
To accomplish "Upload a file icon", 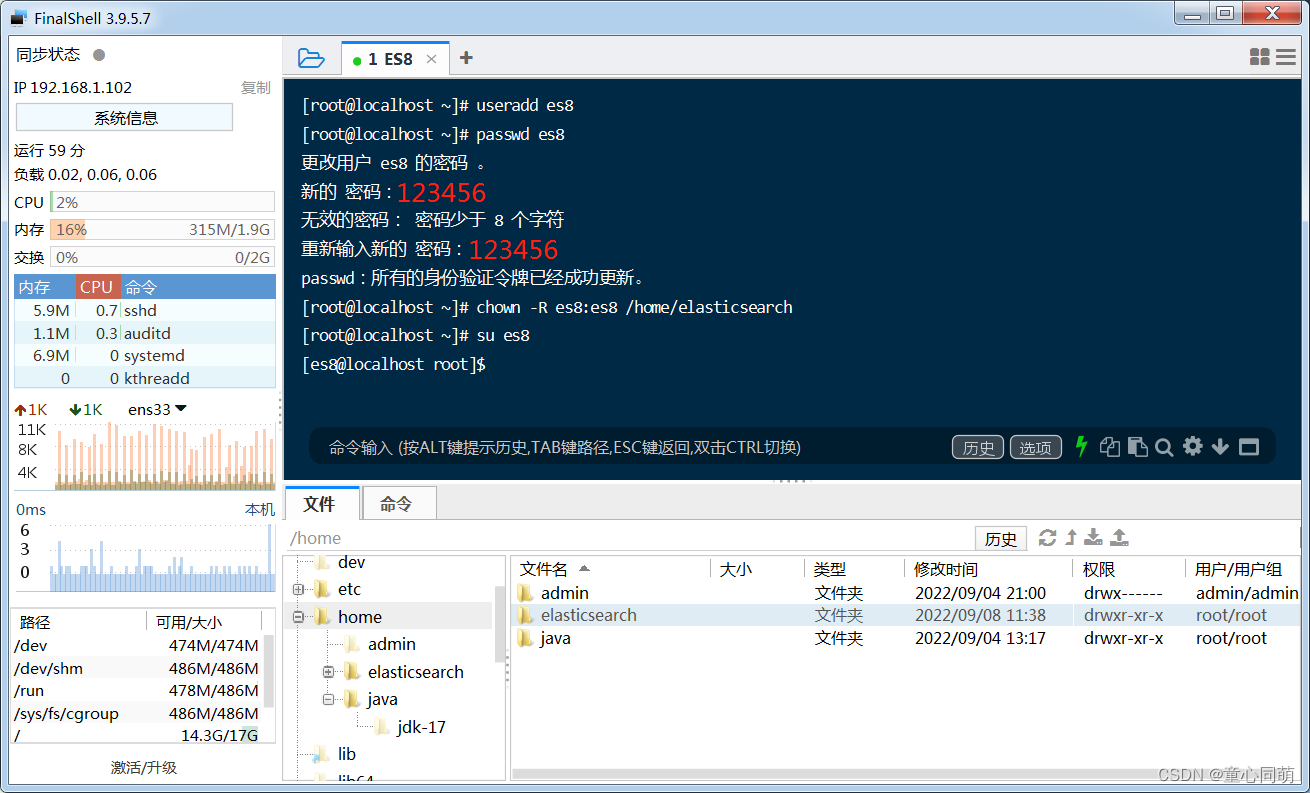I will point(1119,538).
